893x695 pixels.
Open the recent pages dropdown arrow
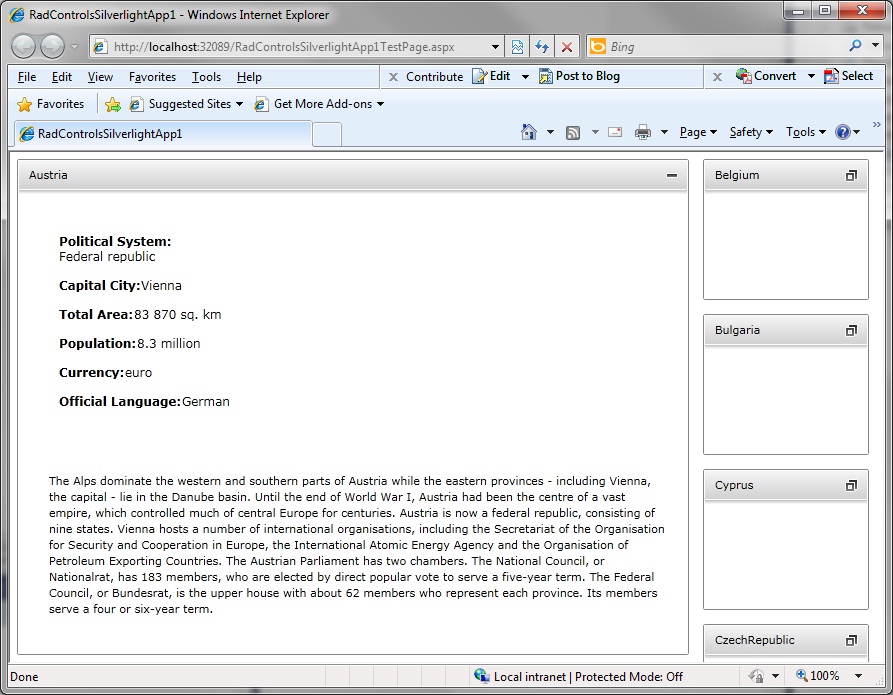coord(75,47)
